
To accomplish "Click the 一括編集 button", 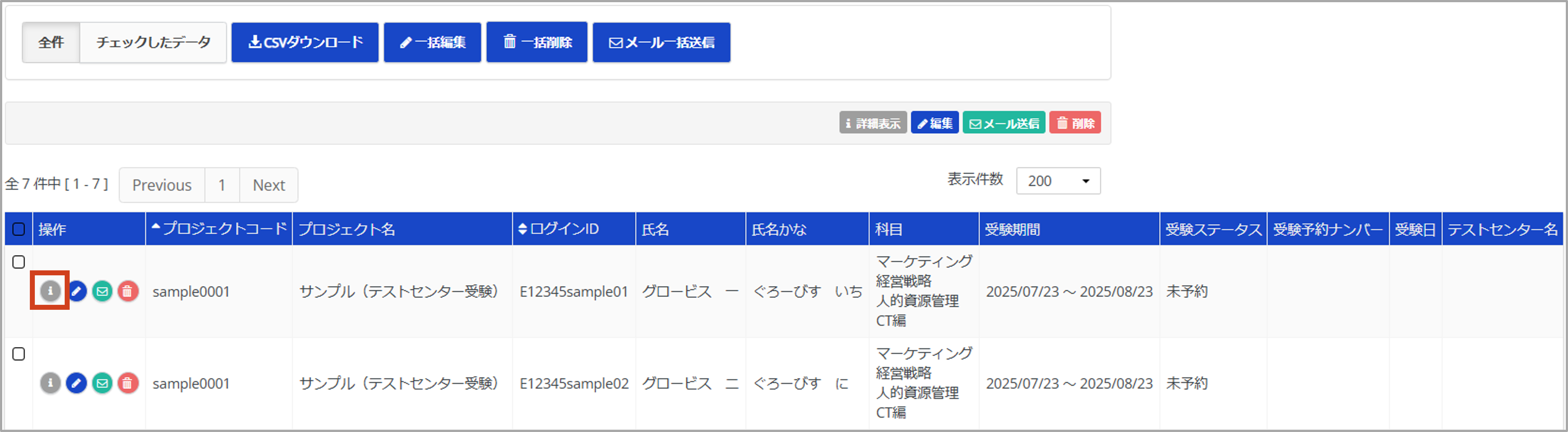I will pos(433,43).
